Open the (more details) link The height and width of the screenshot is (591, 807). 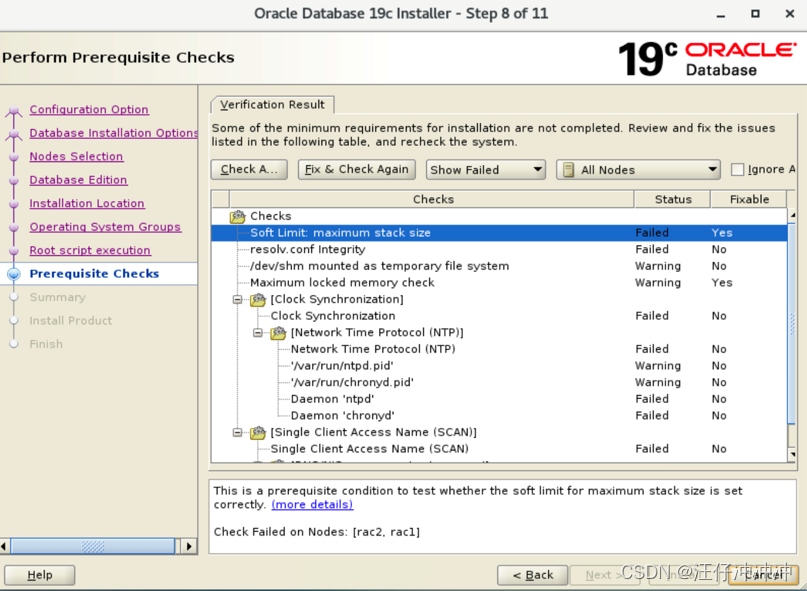(312, 505)
